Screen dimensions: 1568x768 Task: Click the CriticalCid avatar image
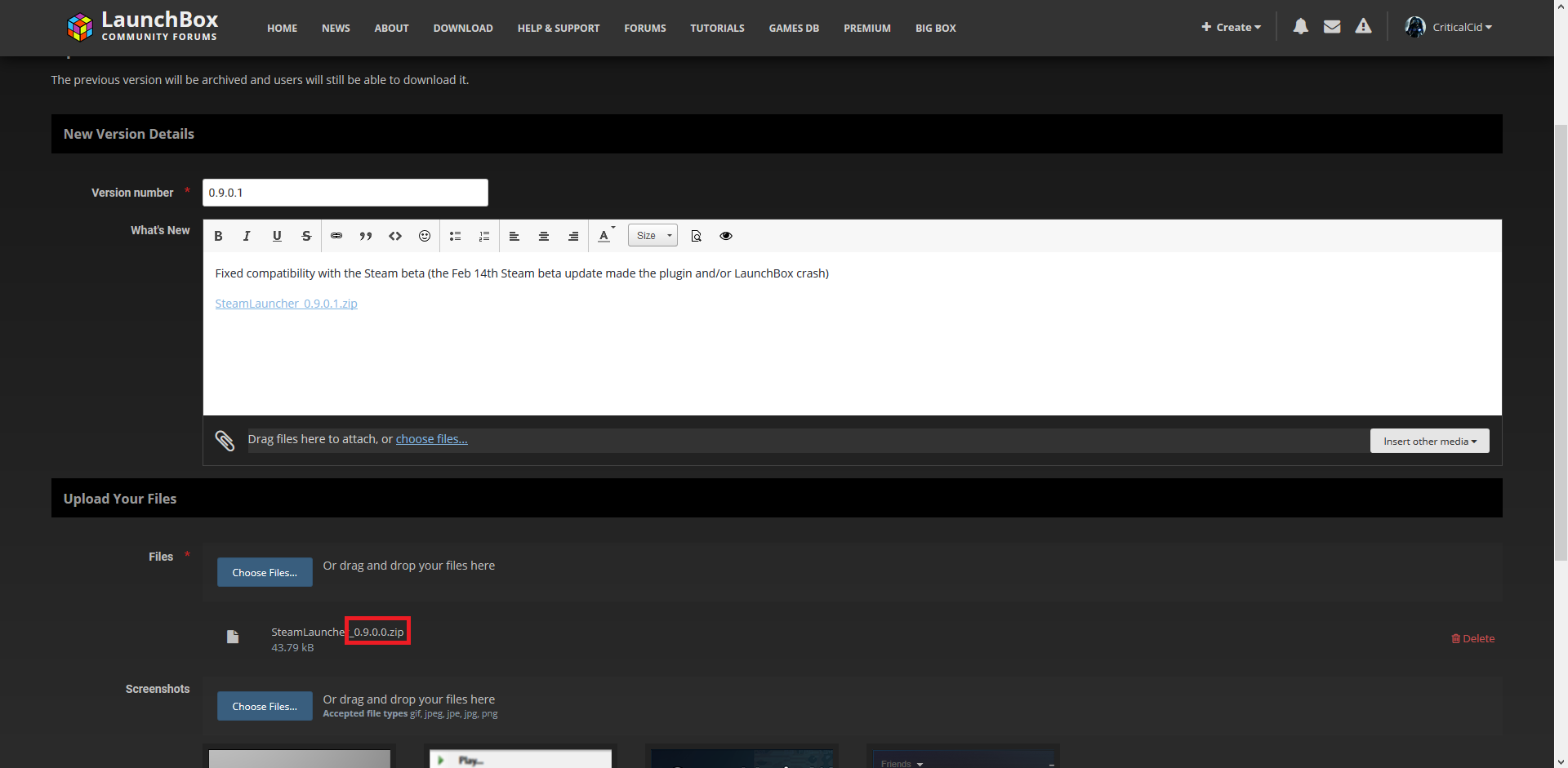[x=1414, y=27]
